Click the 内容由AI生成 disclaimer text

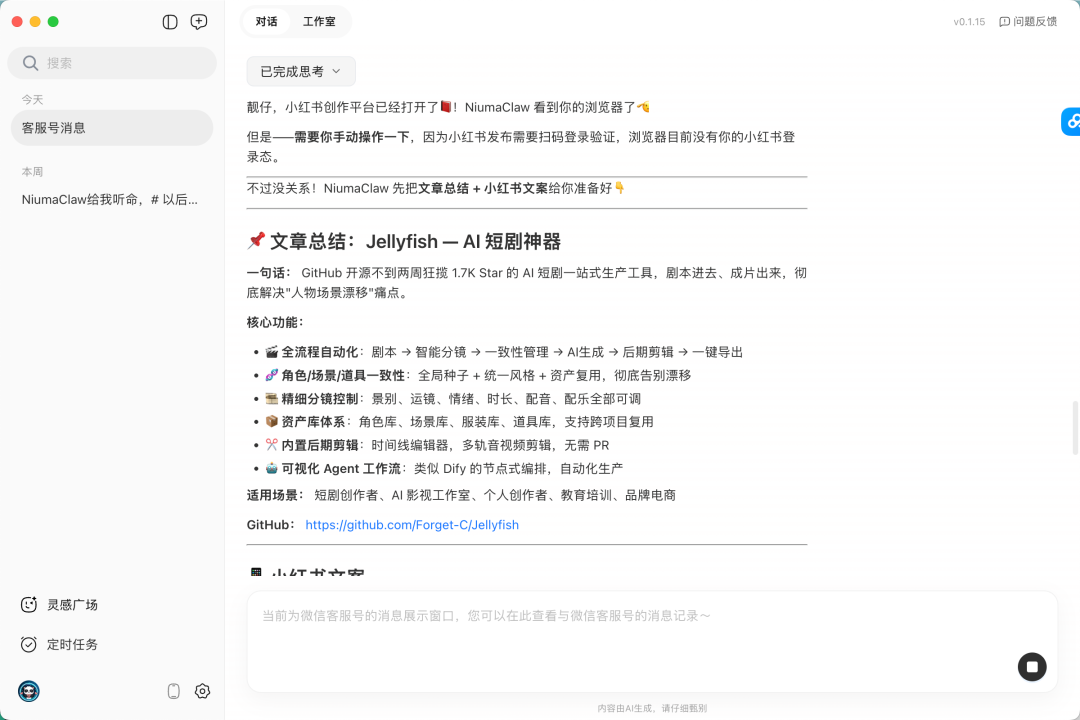652,708
